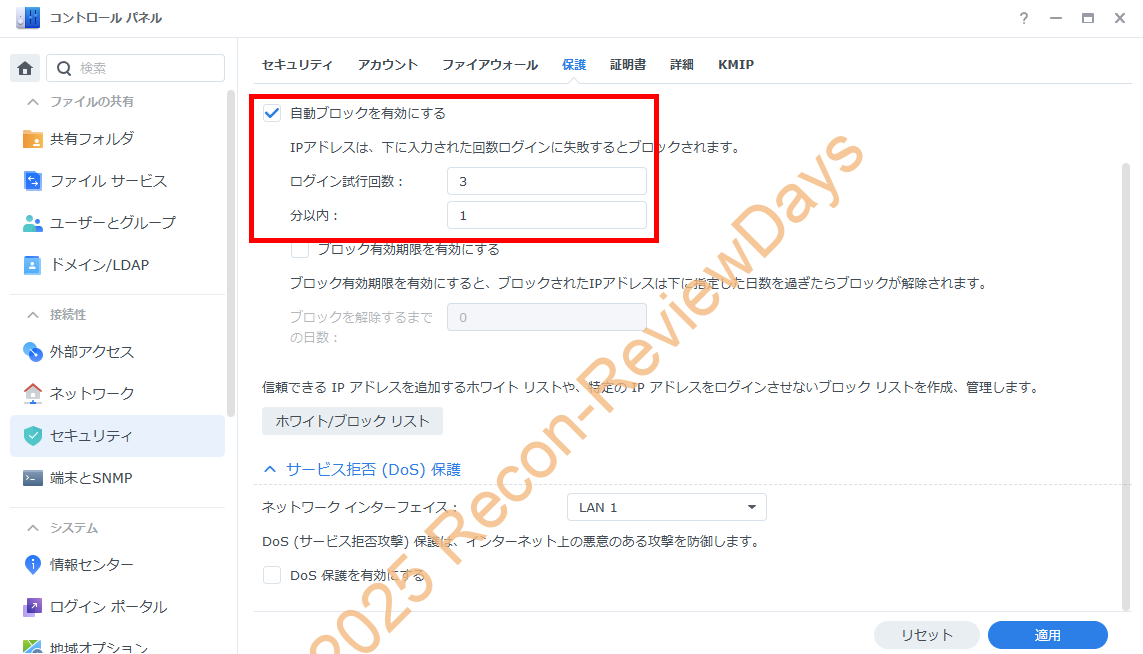Open 共有フォルダ folder icon

tap(33, 139)
